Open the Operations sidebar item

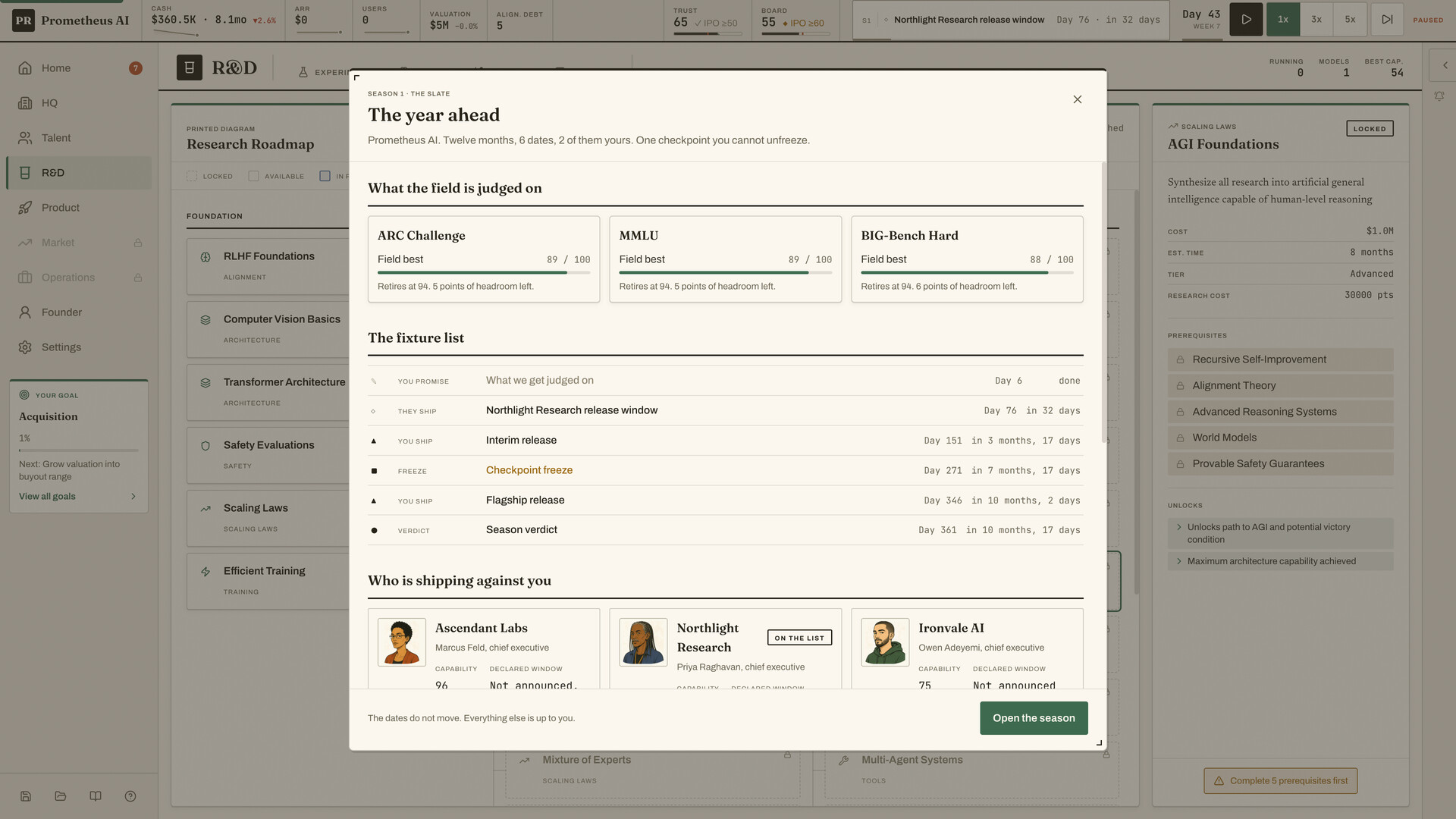[x=79, y=278]
